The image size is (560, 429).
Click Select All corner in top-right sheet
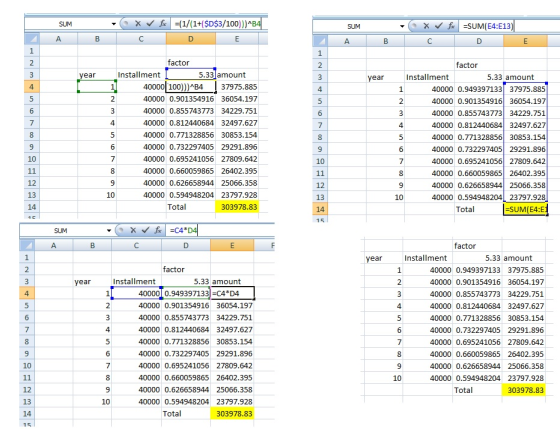point(320,41)
